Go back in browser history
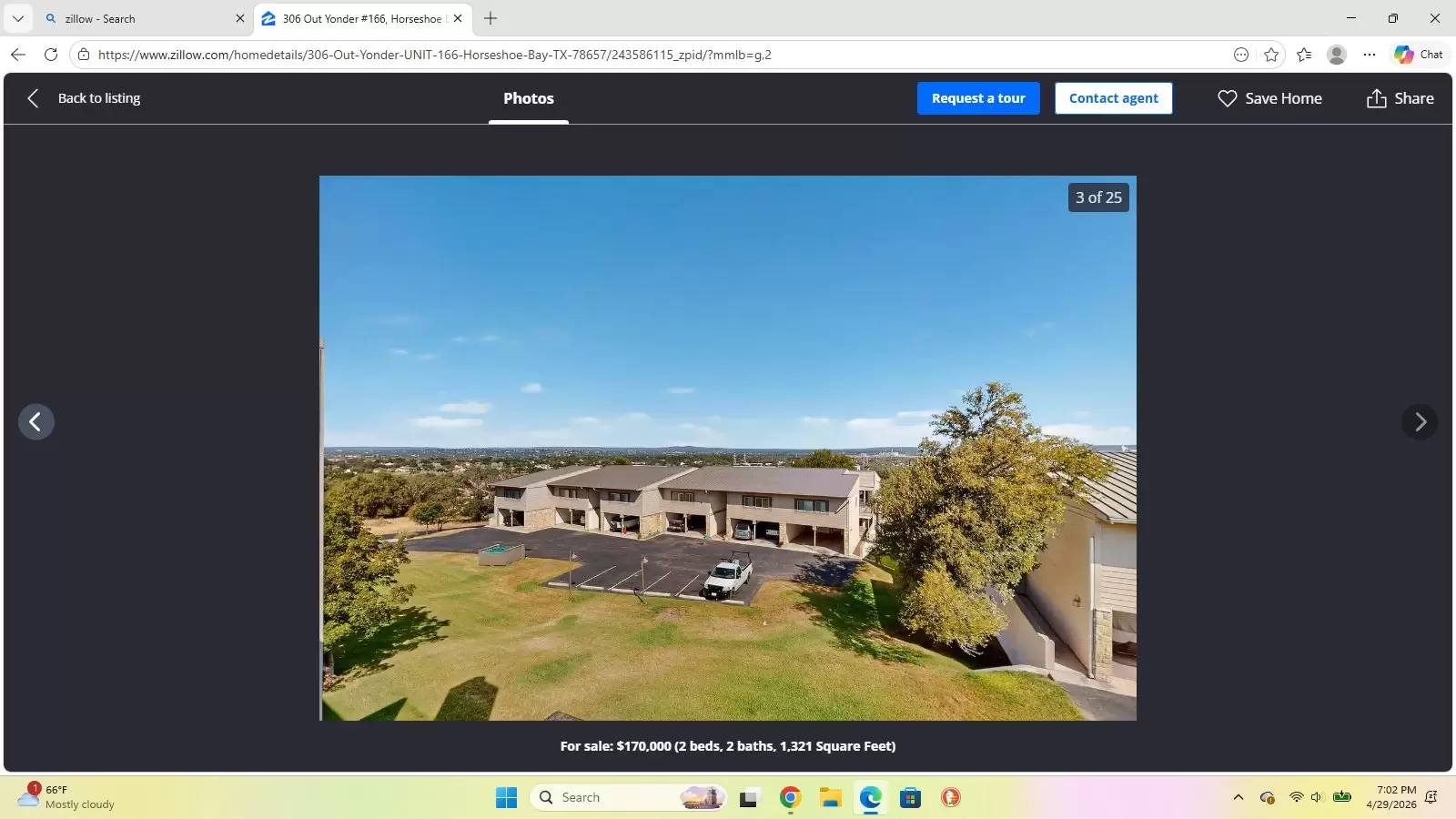The image size is (1456, 819). 18,55
